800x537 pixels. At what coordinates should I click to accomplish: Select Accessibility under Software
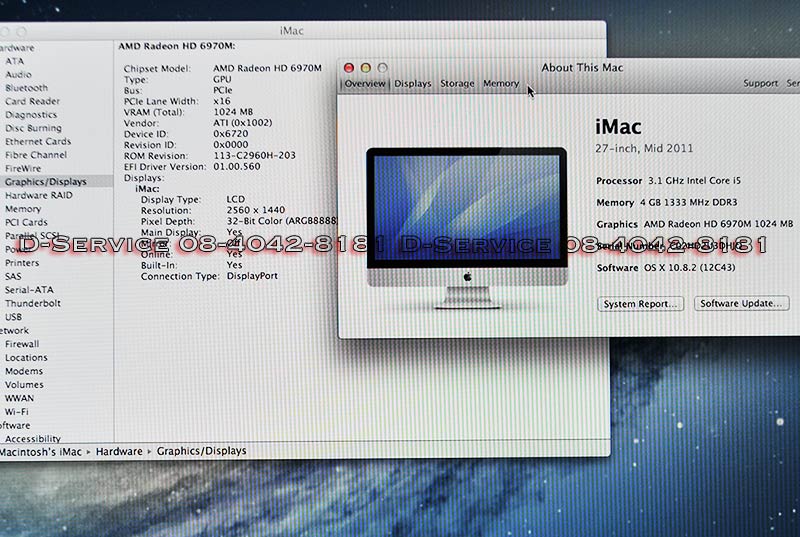click(x=33, y=439)
